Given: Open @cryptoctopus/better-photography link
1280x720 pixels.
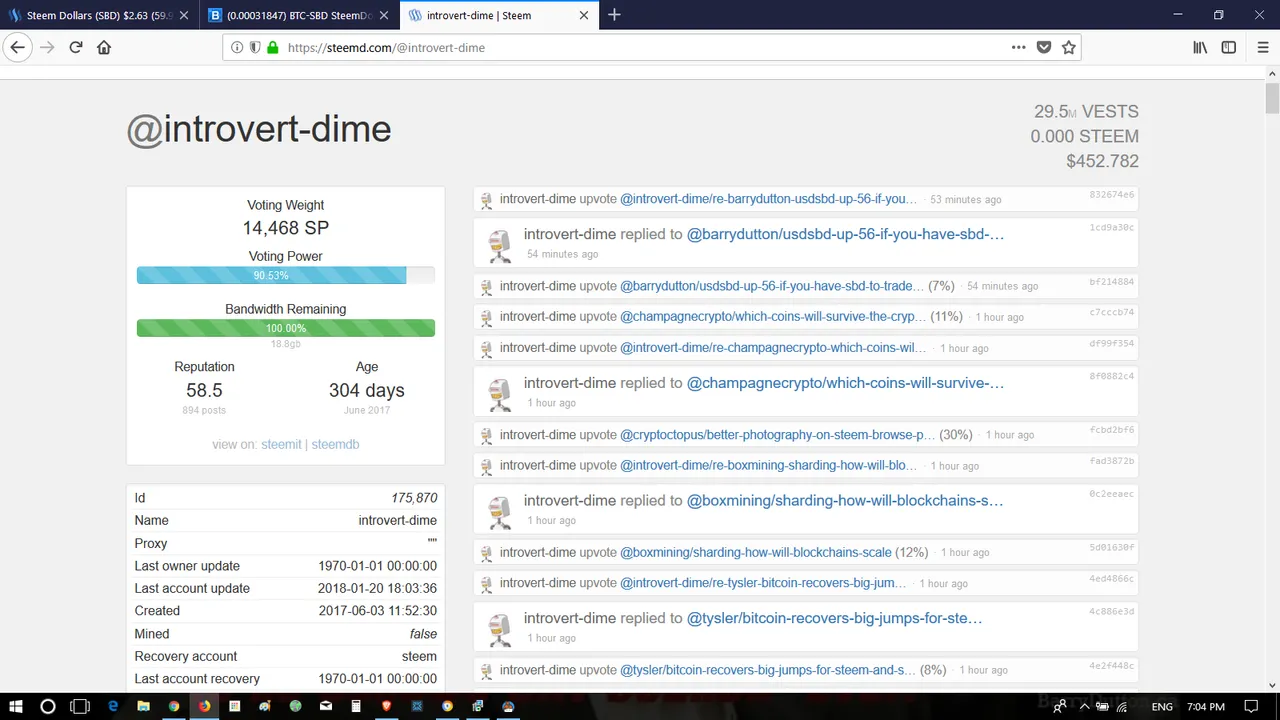Looking at the screenshot, I should 778,435.
